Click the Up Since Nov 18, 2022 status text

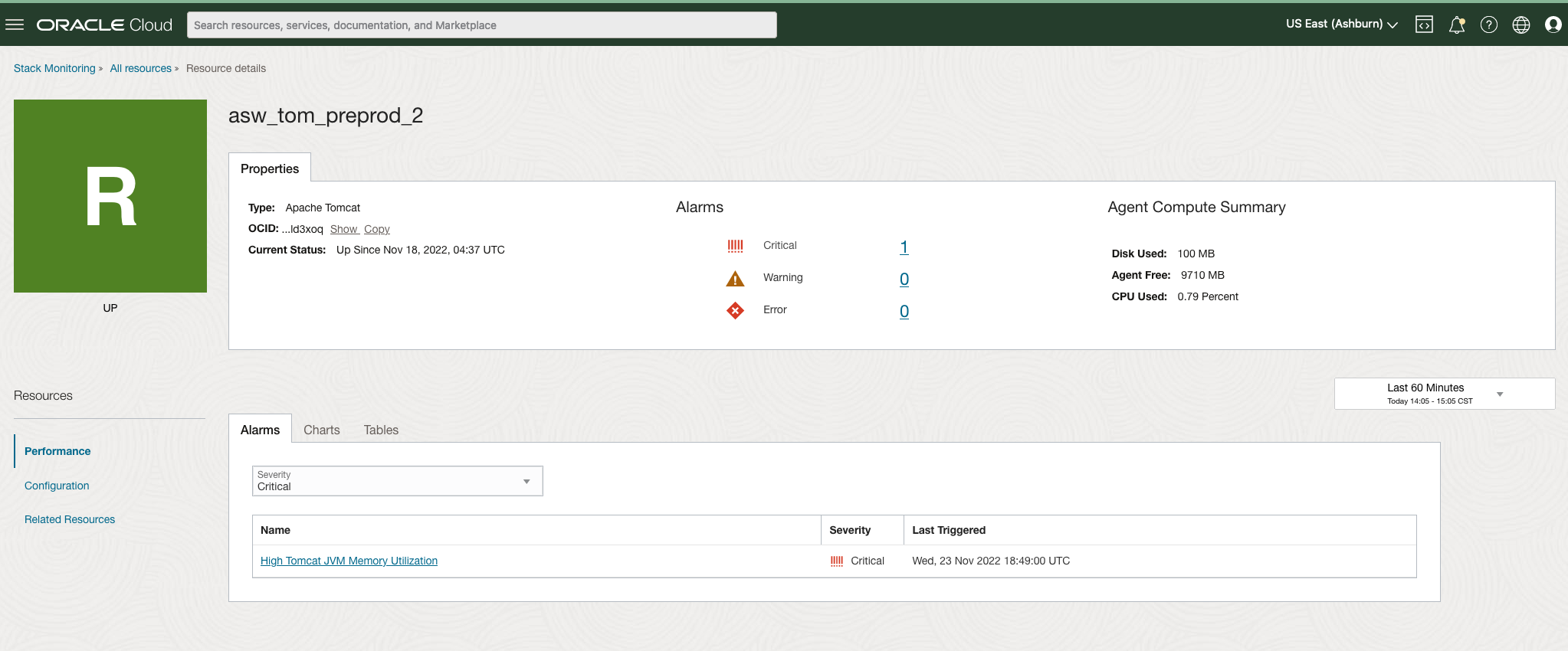421,250
